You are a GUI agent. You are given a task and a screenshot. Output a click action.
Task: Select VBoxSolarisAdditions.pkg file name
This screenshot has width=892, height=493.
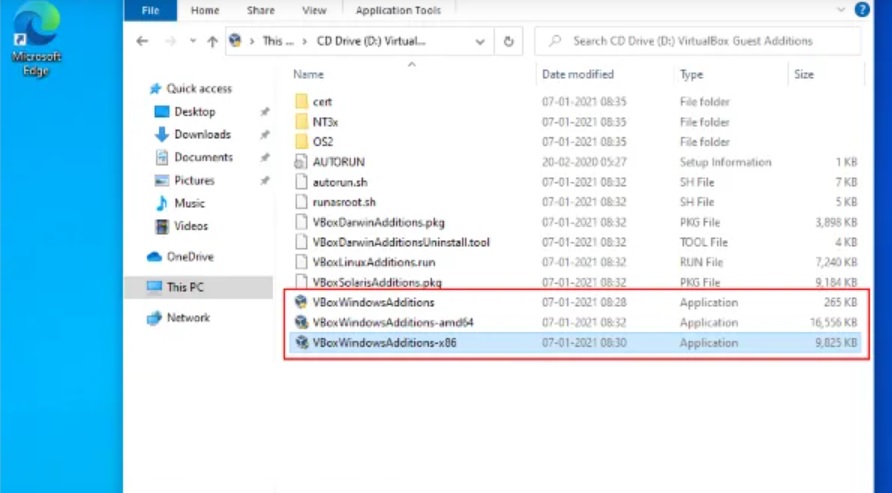(377, 283)
